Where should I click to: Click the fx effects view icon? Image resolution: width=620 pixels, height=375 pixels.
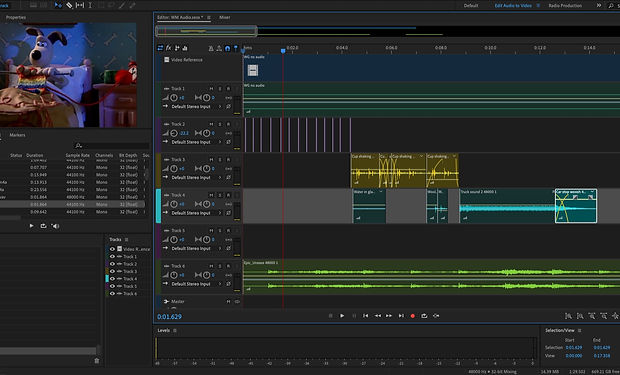point(168,48)
